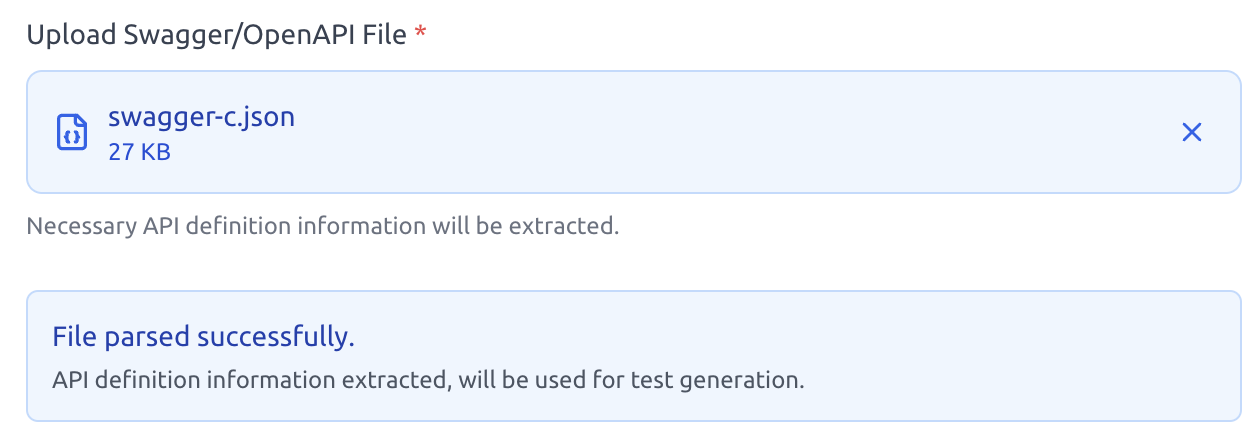Image resolution: width=1260 pixels, height=442 pixels.
Task: Click the 'File parsed successfully.' heading
Action: click(203, 338)
